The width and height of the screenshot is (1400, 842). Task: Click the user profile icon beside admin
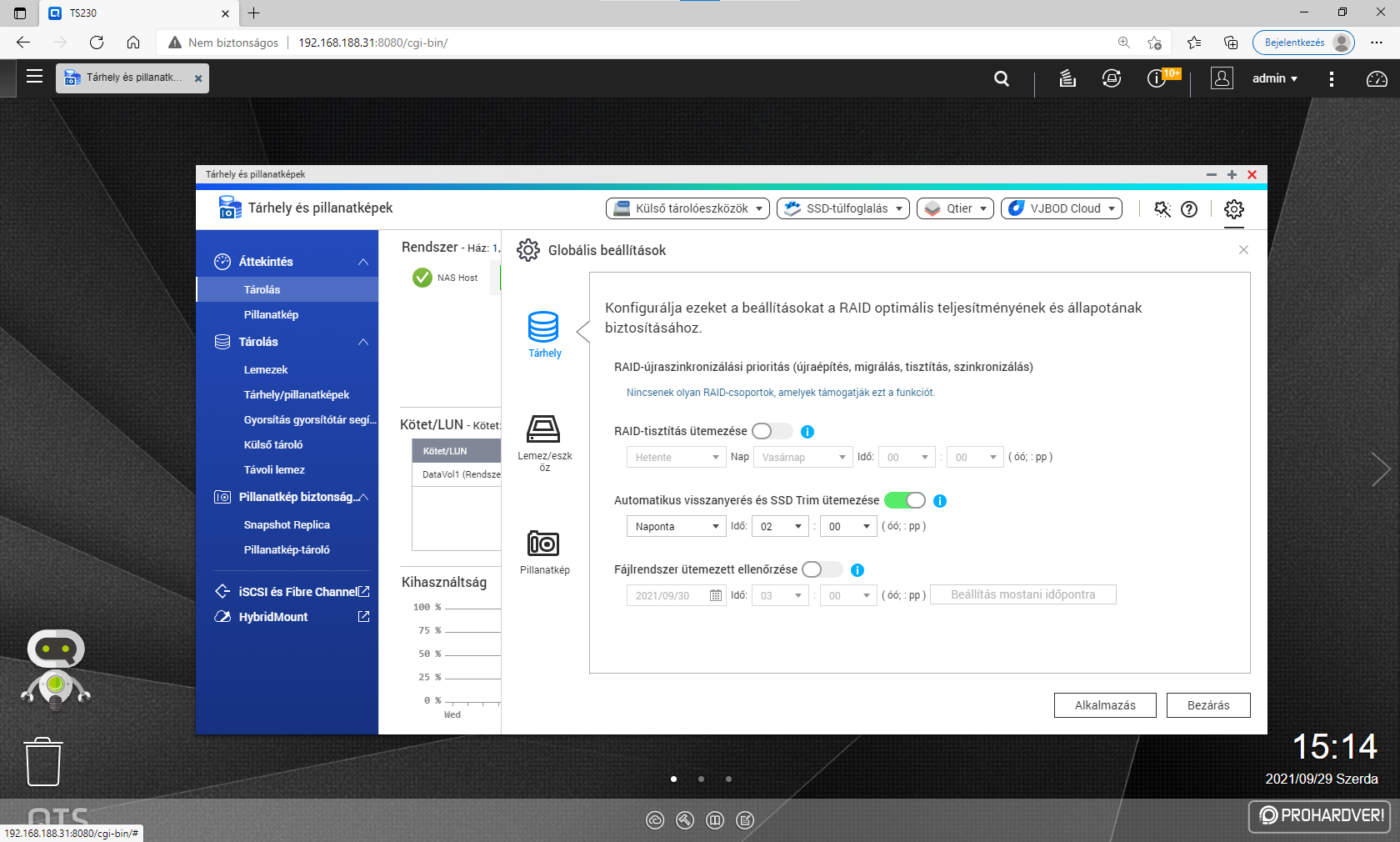(1222, 78)
